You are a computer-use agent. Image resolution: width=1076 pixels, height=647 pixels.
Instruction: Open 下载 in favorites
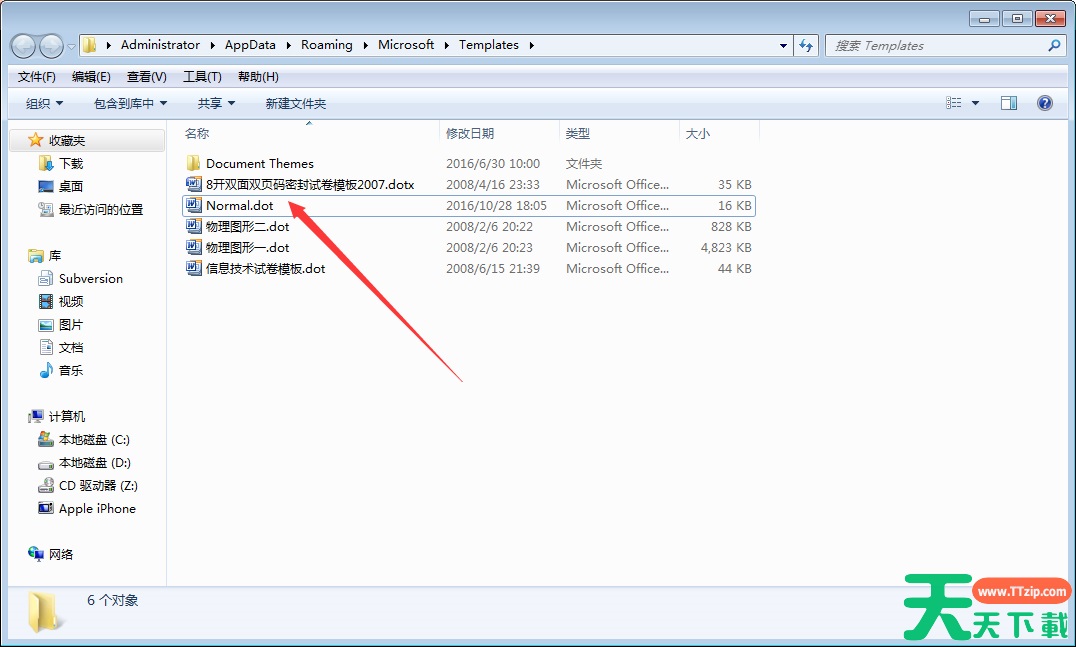click(71, 163)
